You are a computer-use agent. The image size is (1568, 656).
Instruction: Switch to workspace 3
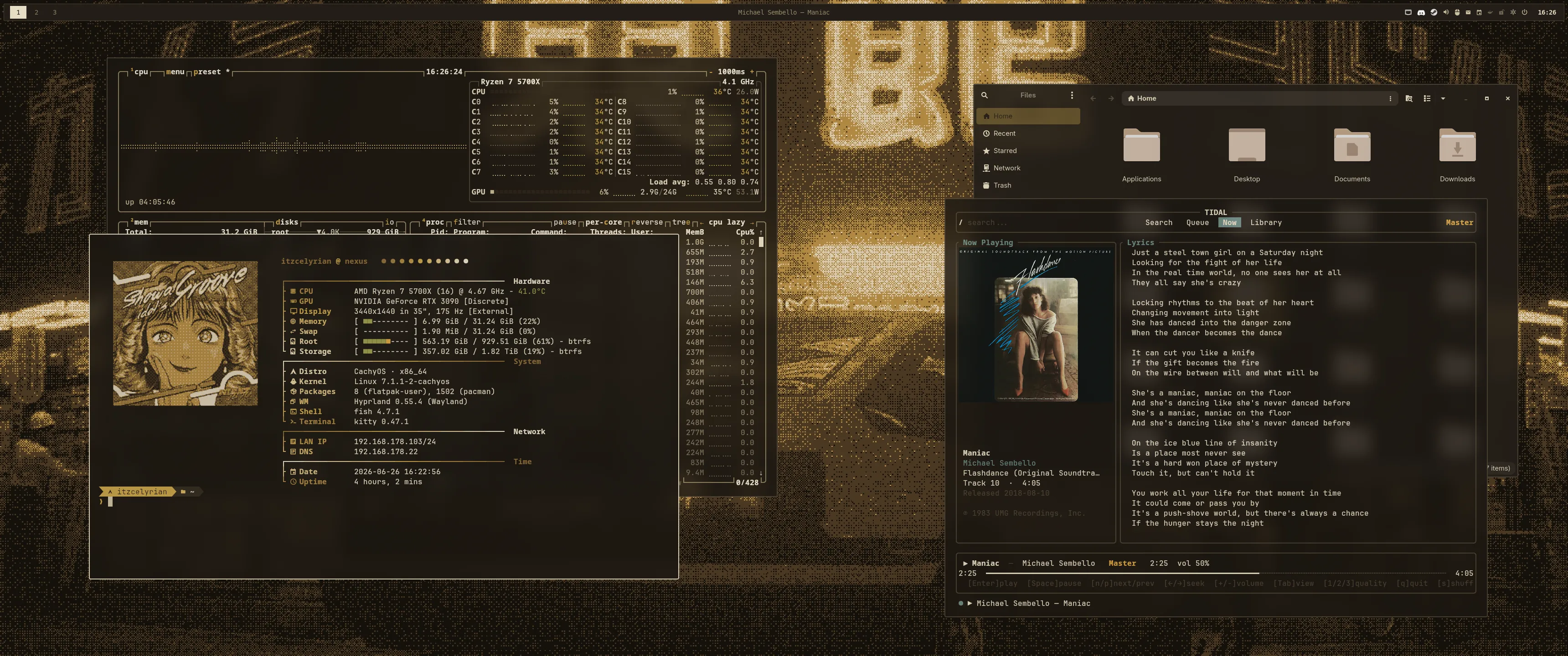tap(54, 12)
